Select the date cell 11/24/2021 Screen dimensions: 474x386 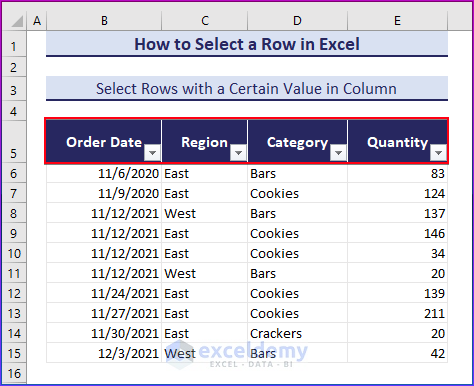click(104, 293)
